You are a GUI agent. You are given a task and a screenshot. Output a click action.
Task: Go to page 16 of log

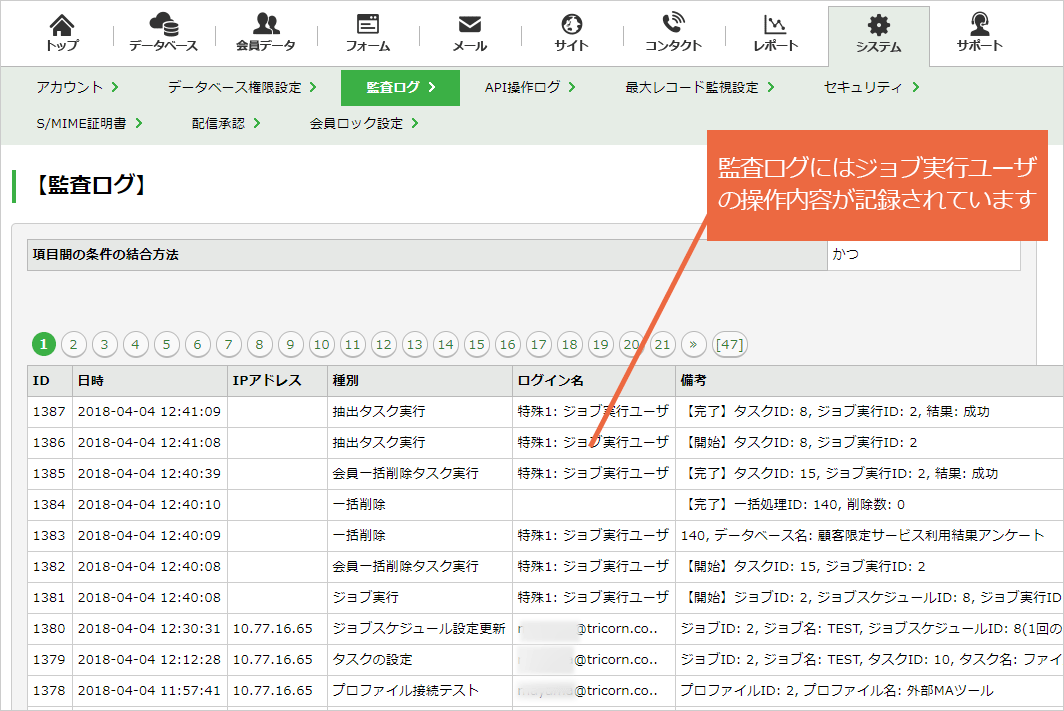click(508, 345)
